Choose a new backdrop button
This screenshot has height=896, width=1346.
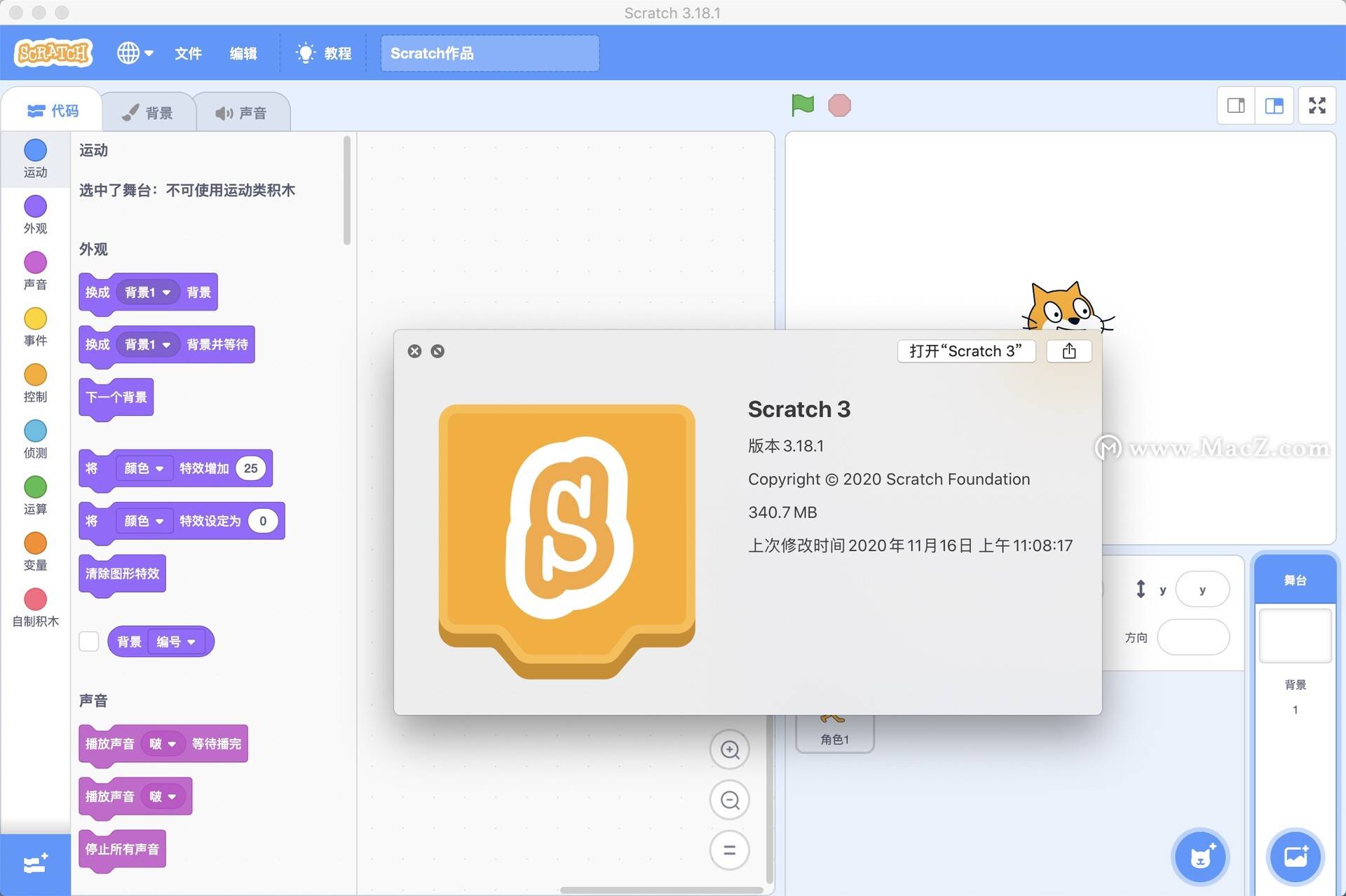[1296, 856]
